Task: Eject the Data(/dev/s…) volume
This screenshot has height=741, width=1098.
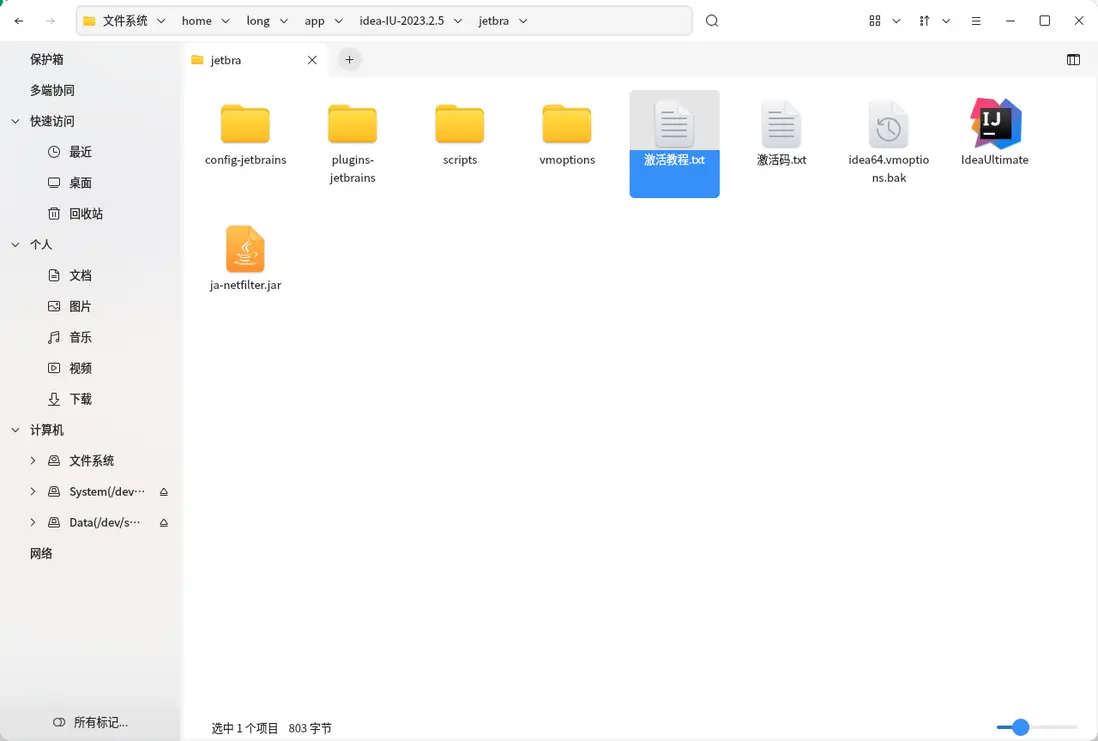Action: point(164,522)
